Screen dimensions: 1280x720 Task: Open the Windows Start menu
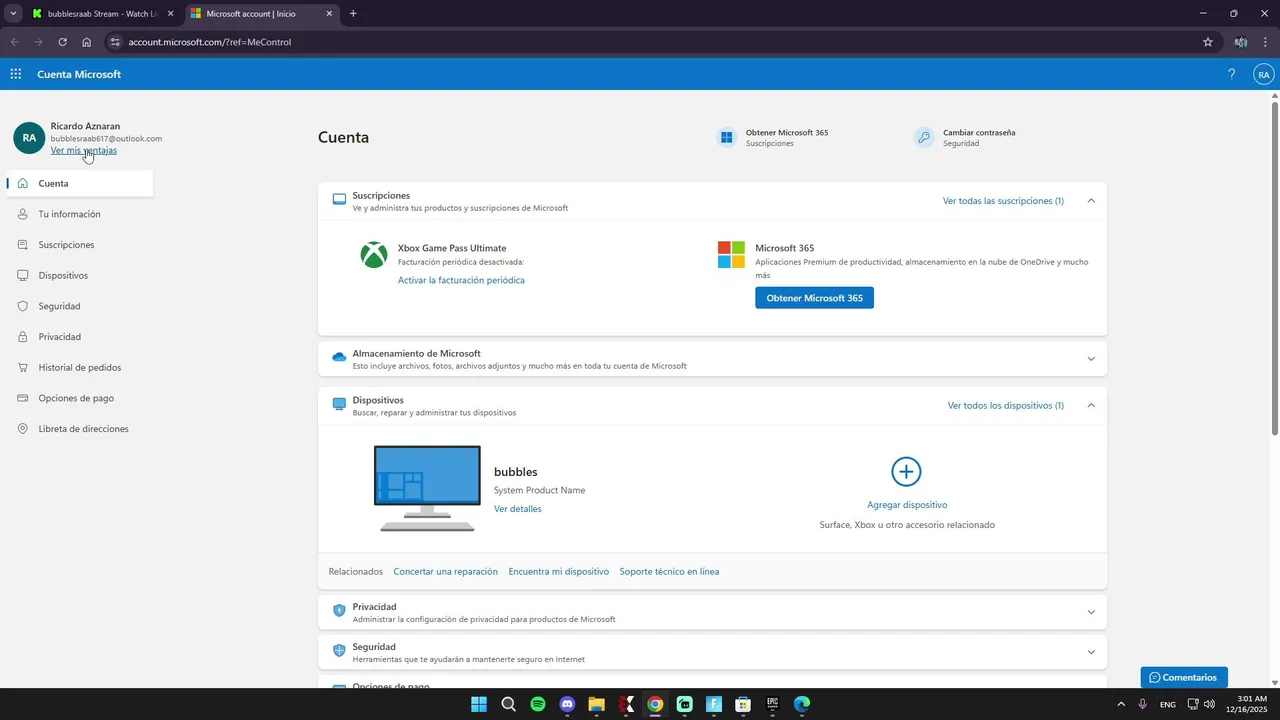click(479, 704)
